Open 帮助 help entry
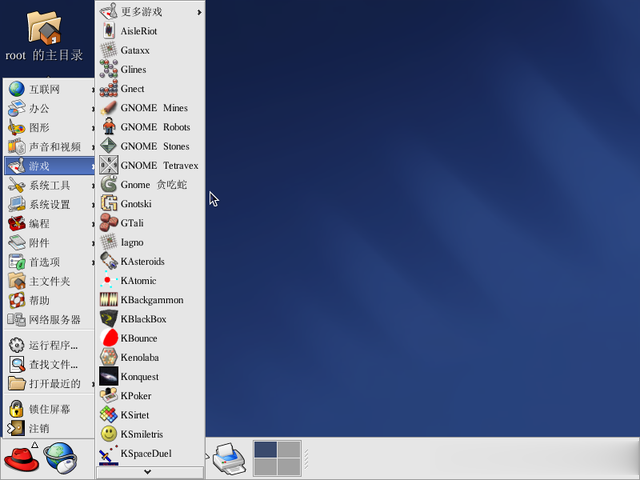This screenshot has width=640, height=480. tap(50, 300)
